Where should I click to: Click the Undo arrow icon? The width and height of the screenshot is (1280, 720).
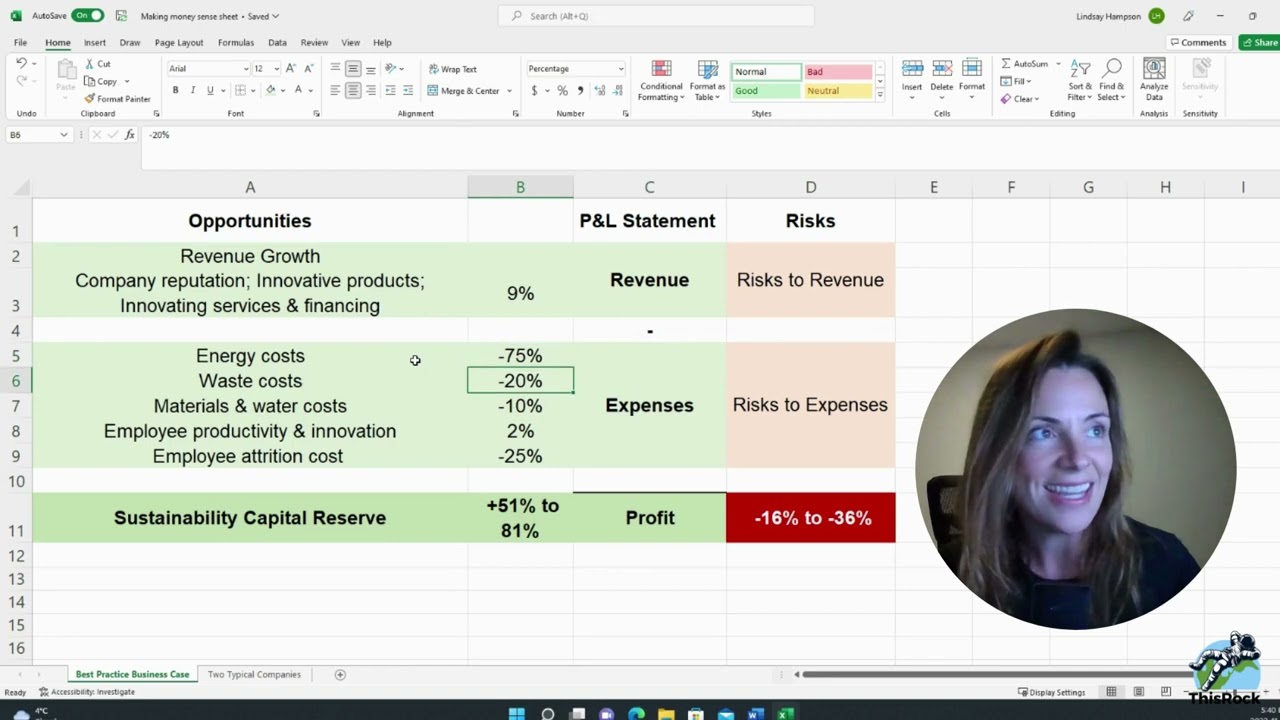click(x=21, y=63)
